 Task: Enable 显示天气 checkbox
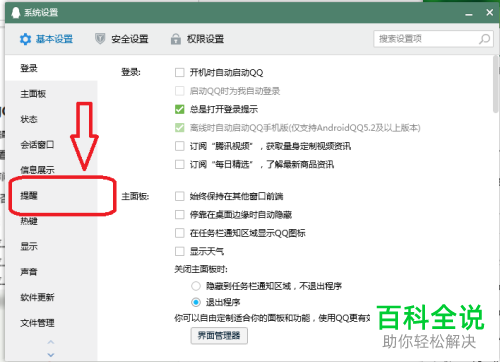[x=180, y=251]
